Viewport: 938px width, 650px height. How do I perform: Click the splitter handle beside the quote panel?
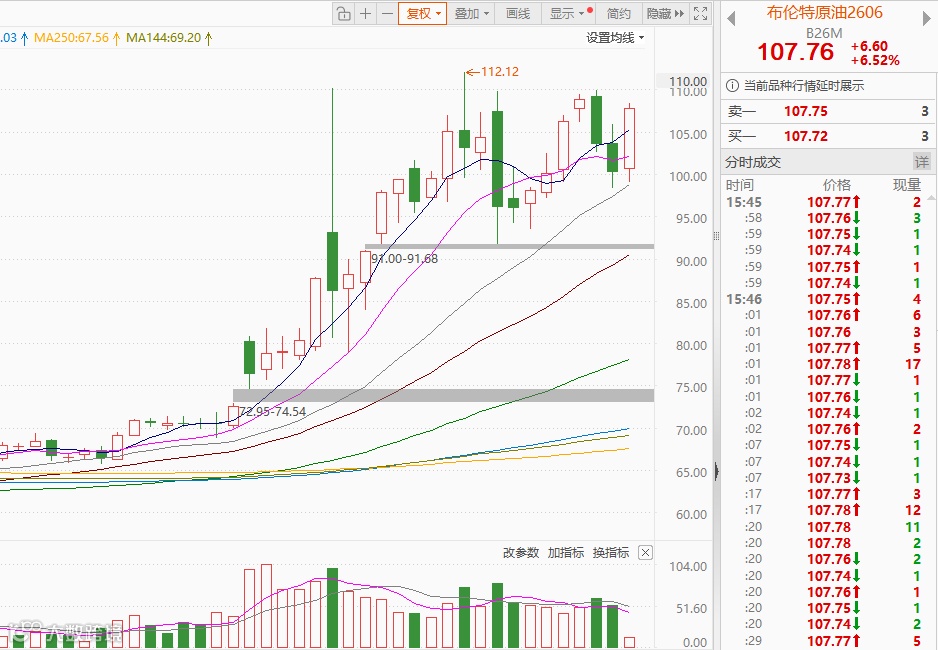click(x=717, y=236)
